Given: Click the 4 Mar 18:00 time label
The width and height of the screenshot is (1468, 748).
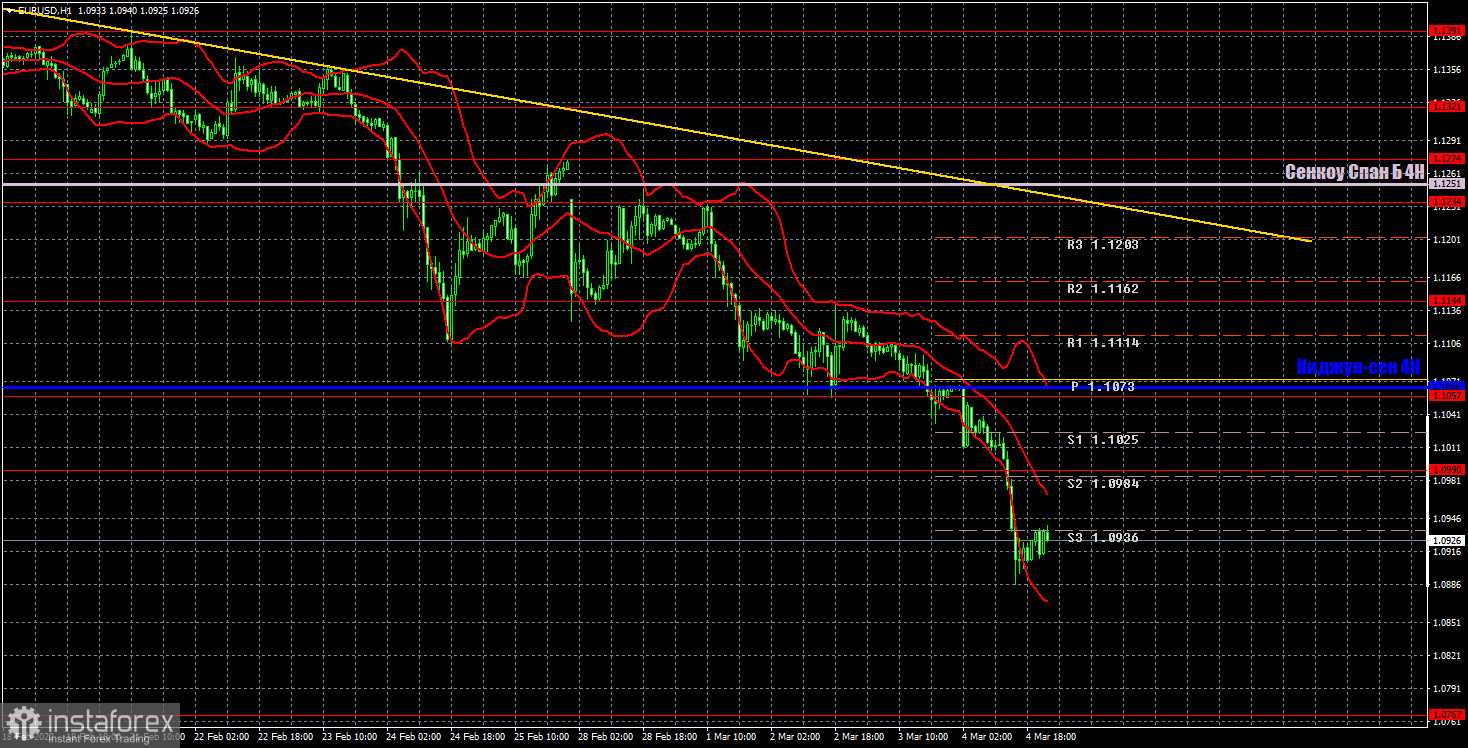Looking at the screenshot, I should [1052, 737].
